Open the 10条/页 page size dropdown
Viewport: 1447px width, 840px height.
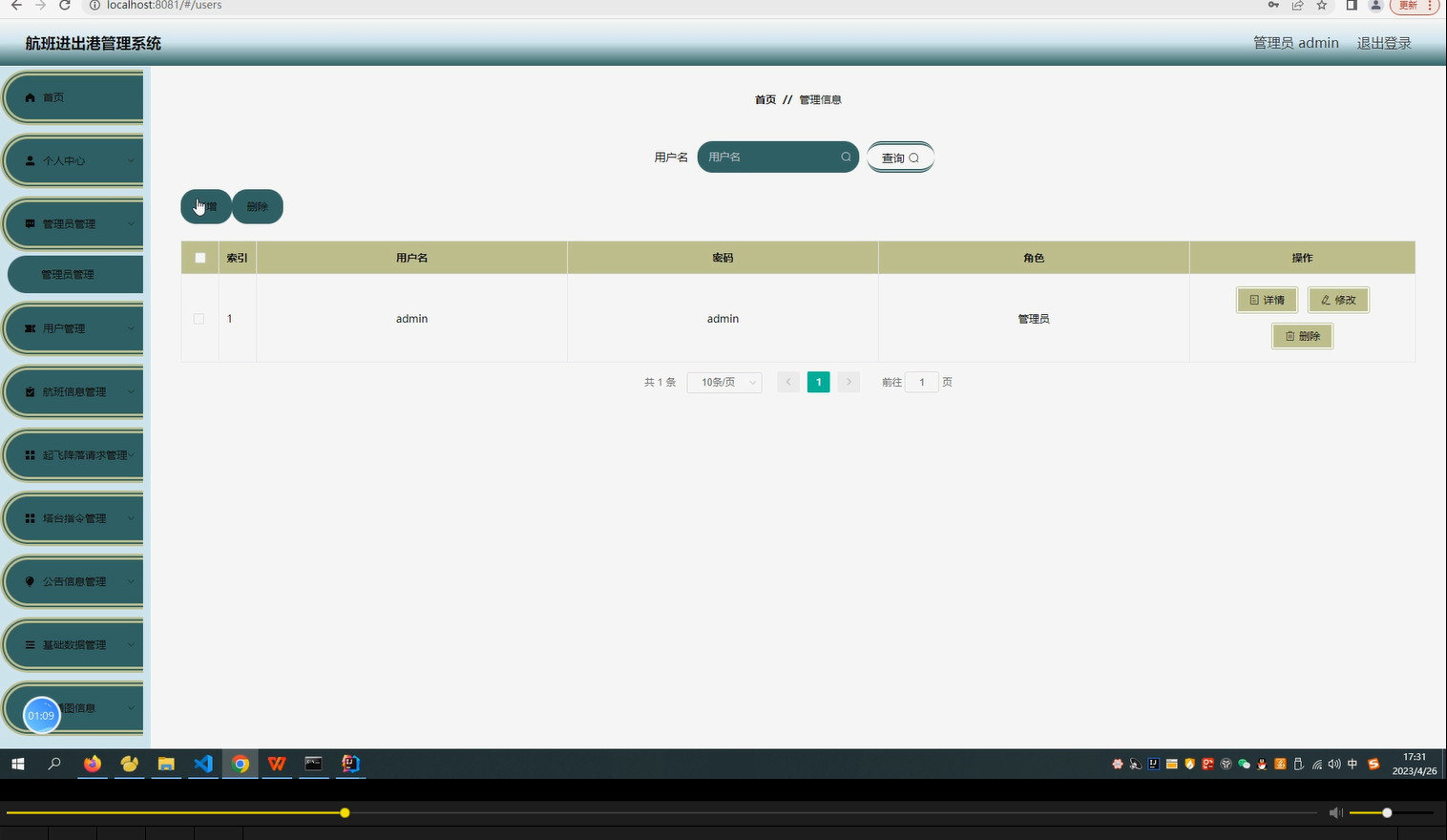point(724,382)
